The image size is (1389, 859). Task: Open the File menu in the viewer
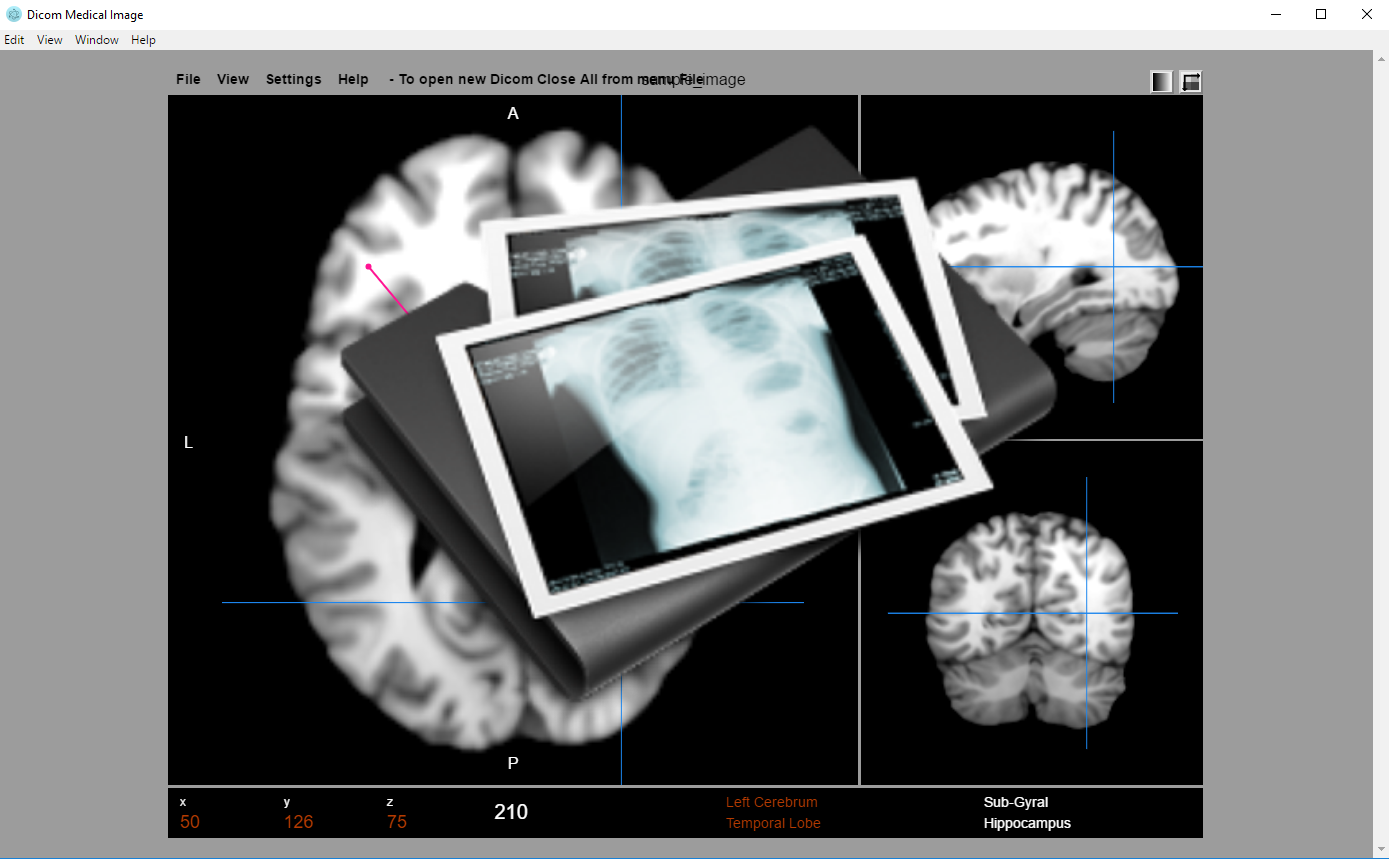[x=188, y=79]
